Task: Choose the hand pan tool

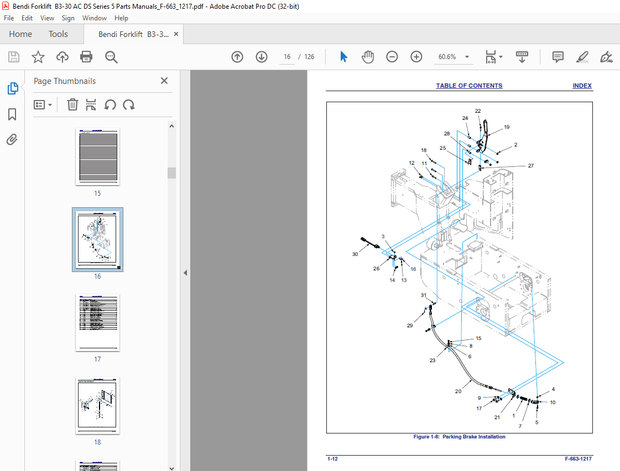Action: coord(368,57)
